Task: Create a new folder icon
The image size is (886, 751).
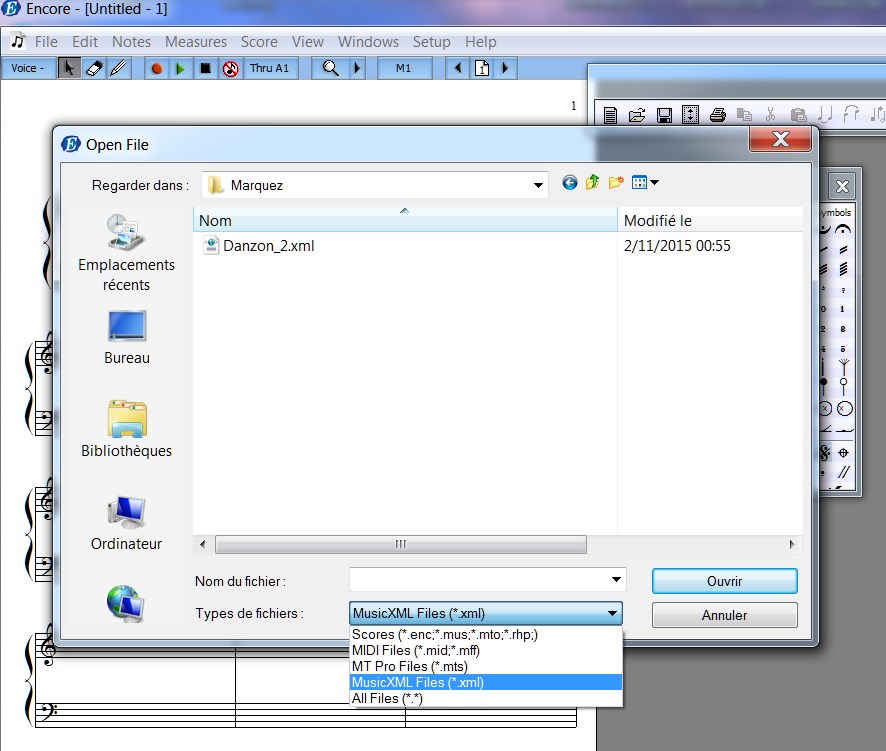Action: click(x=616, y=183)
